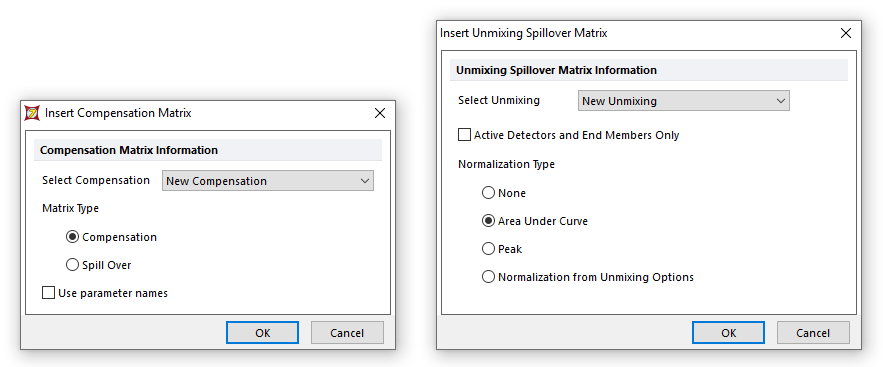The height and width of the screenshot is (367, 883).
Task: Click the FCS Express icon in Insert Compensation Matrix title bar
Action: tap(33, 113)
